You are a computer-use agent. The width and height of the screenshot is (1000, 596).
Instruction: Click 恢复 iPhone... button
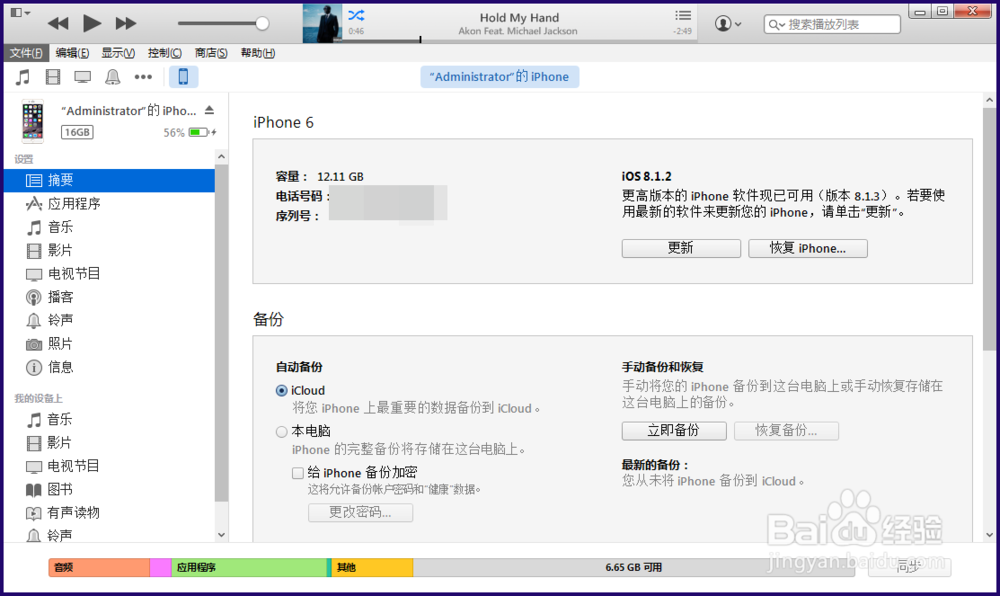[x=808, y=249]
